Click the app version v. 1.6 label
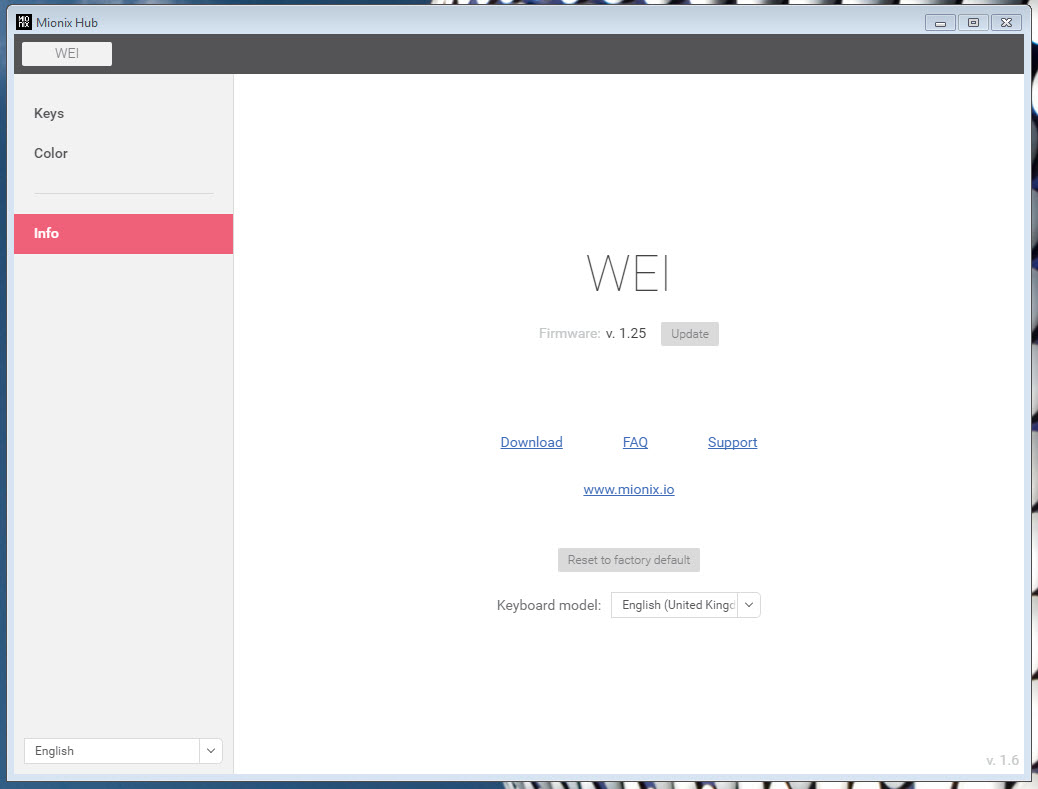 point(1002,760)
